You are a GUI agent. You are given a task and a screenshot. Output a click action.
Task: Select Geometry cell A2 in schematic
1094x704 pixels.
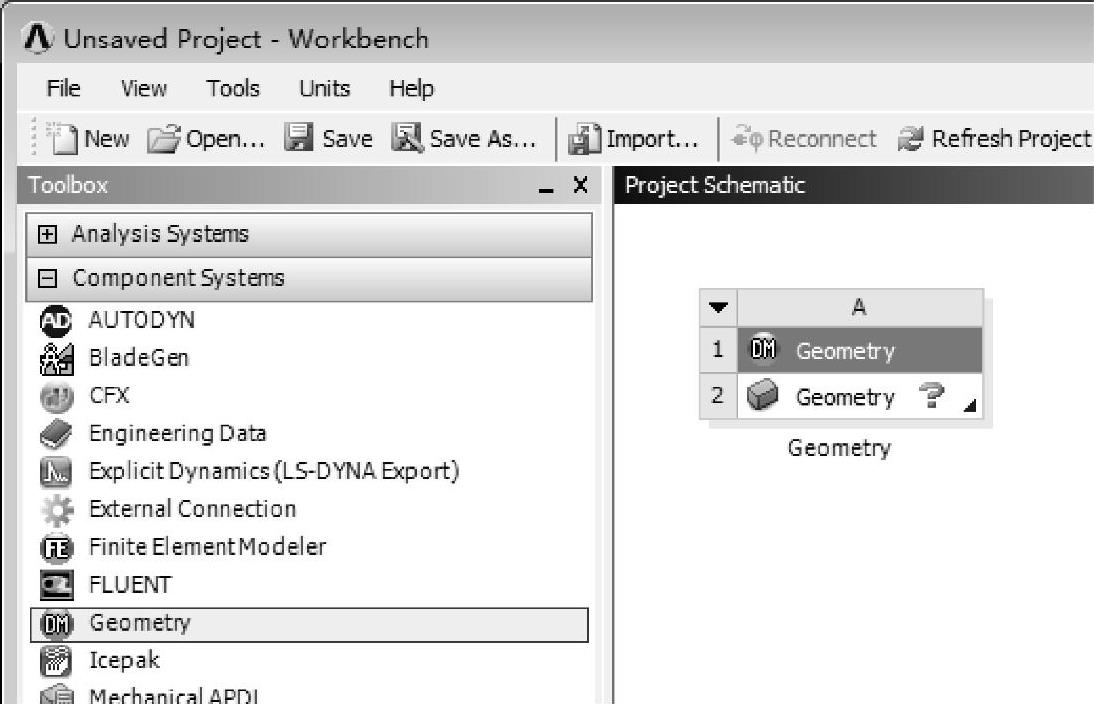click(x=844, y=398)
